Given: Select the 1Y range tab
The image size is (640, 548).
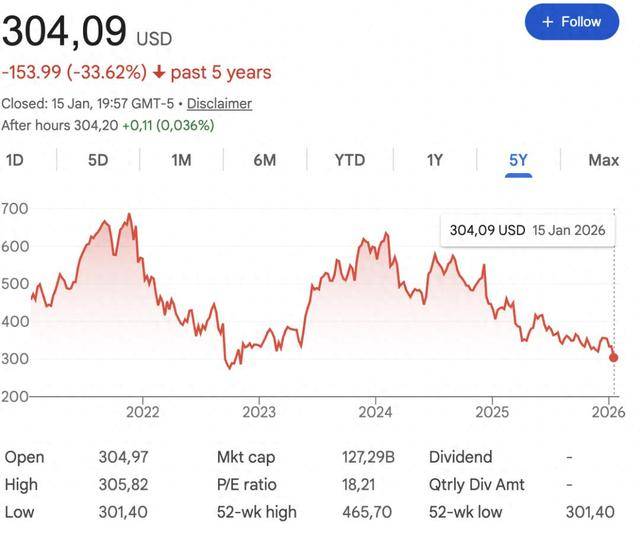Looking at the screenshot, I should click(434, 160).
